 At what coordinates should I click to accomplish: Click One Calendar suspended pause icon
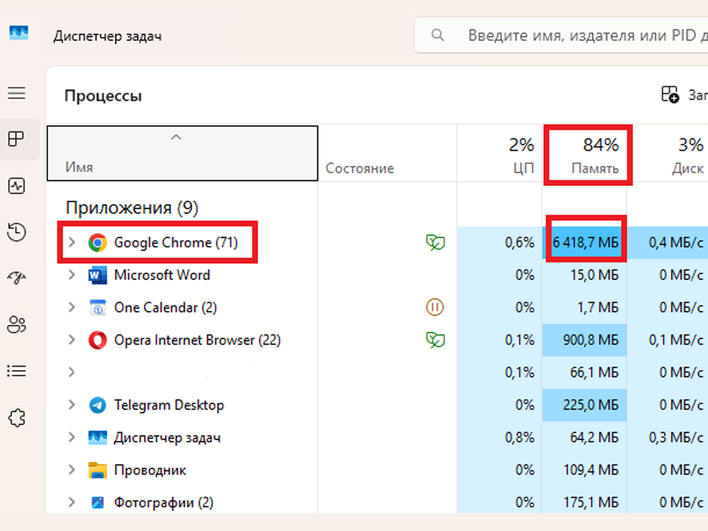(x=435, y=307)
